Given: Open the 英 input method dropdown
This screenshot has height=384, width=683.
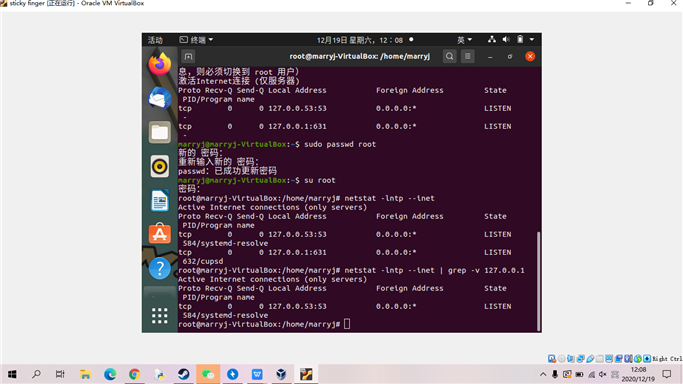Looking at the screenshot, I should point(464,40).
